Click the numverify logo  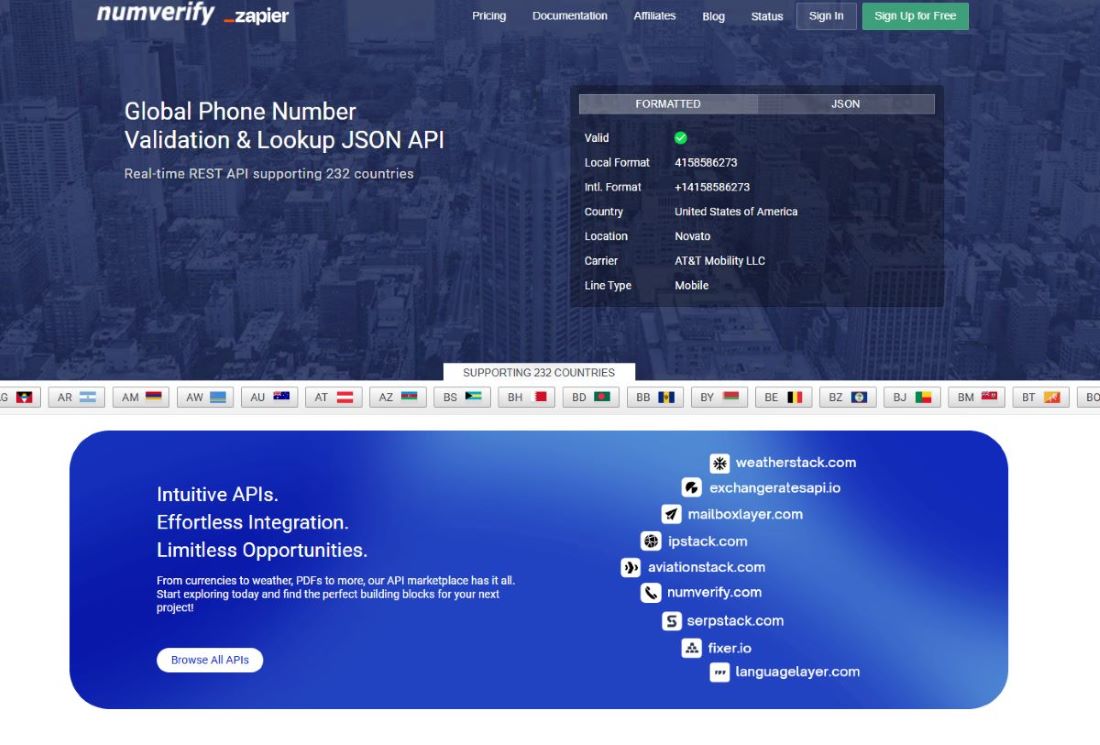(155, 14)
